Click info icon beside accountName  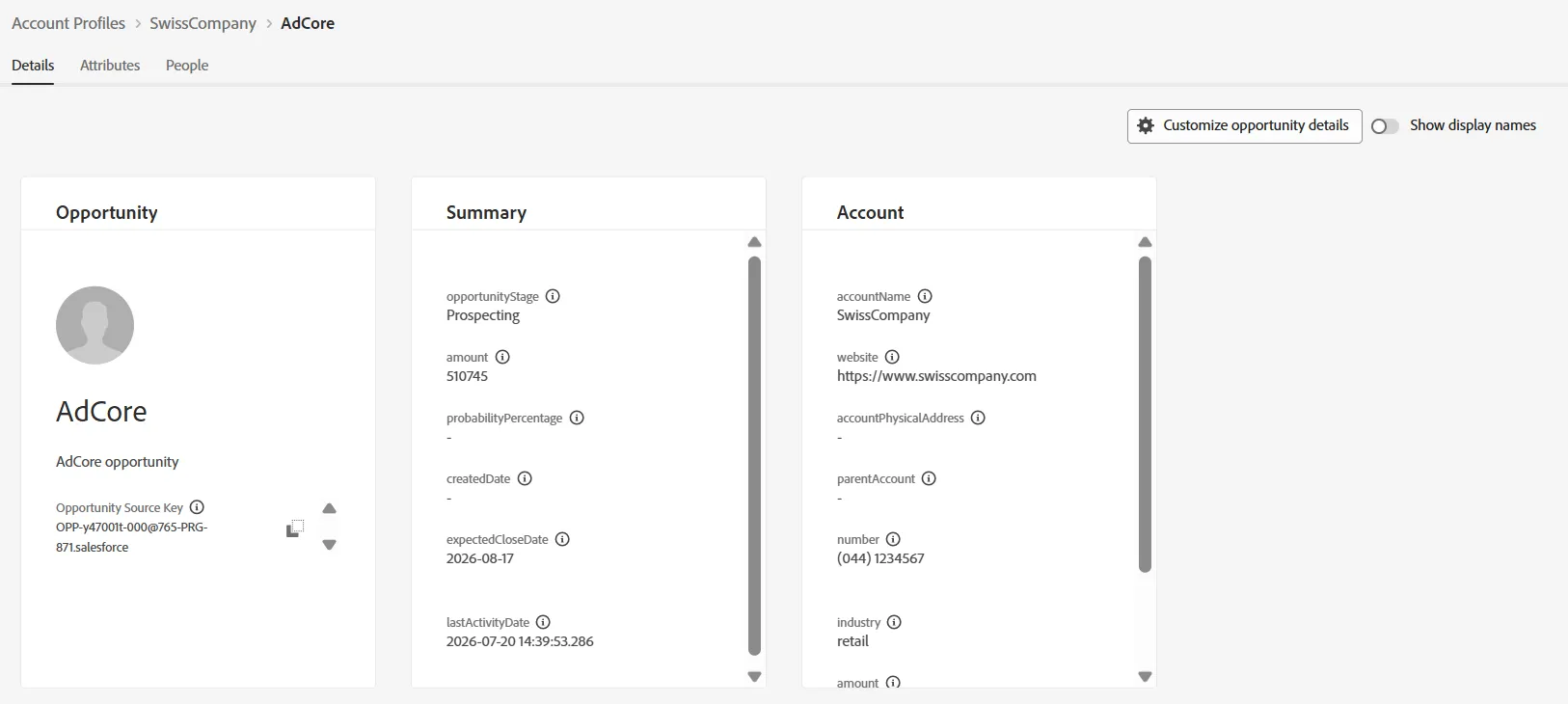[925, 296]
